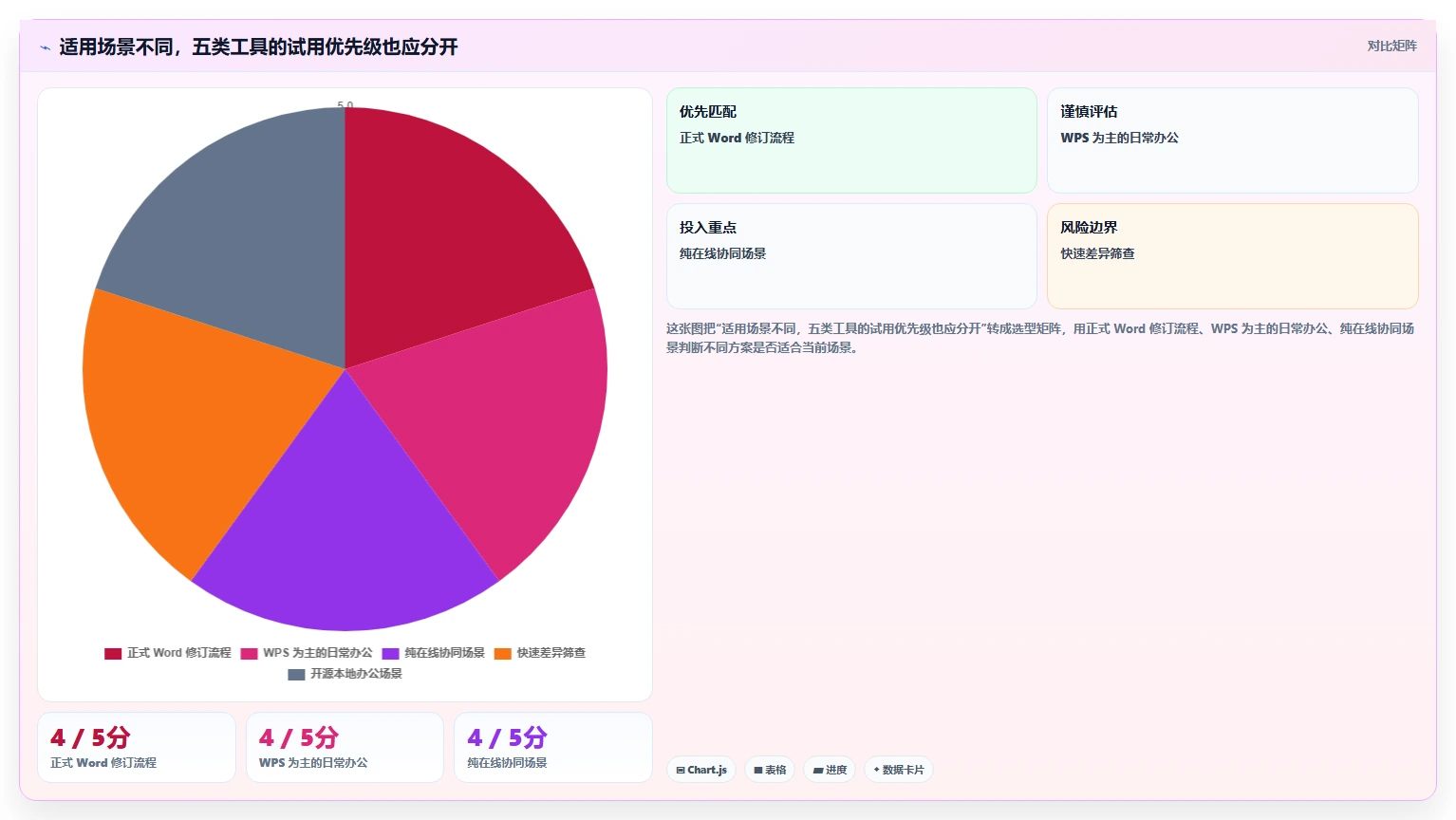Open the 风险边界 card
The height and width of the screenshot is (820, 1456).
click(1232, 256)
